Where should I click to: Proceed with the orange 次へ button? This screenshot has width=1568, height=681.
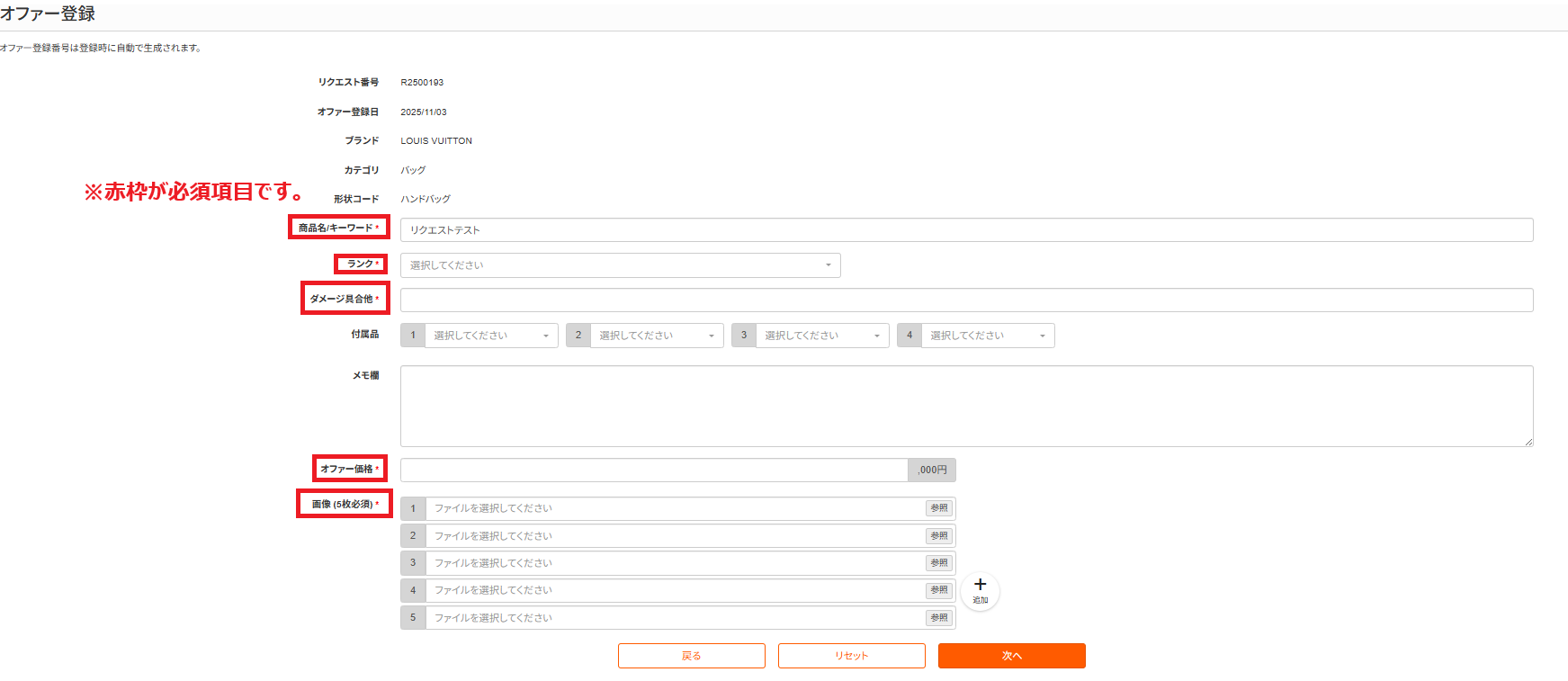(x=1011, y=656)
